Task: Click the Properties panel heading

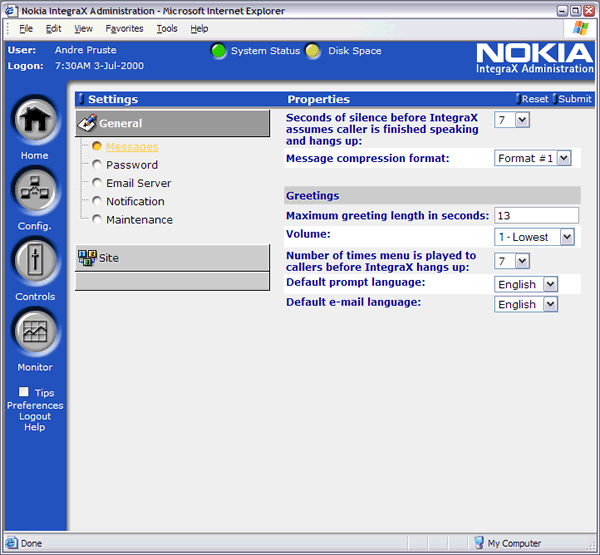Action: (318, 99)
